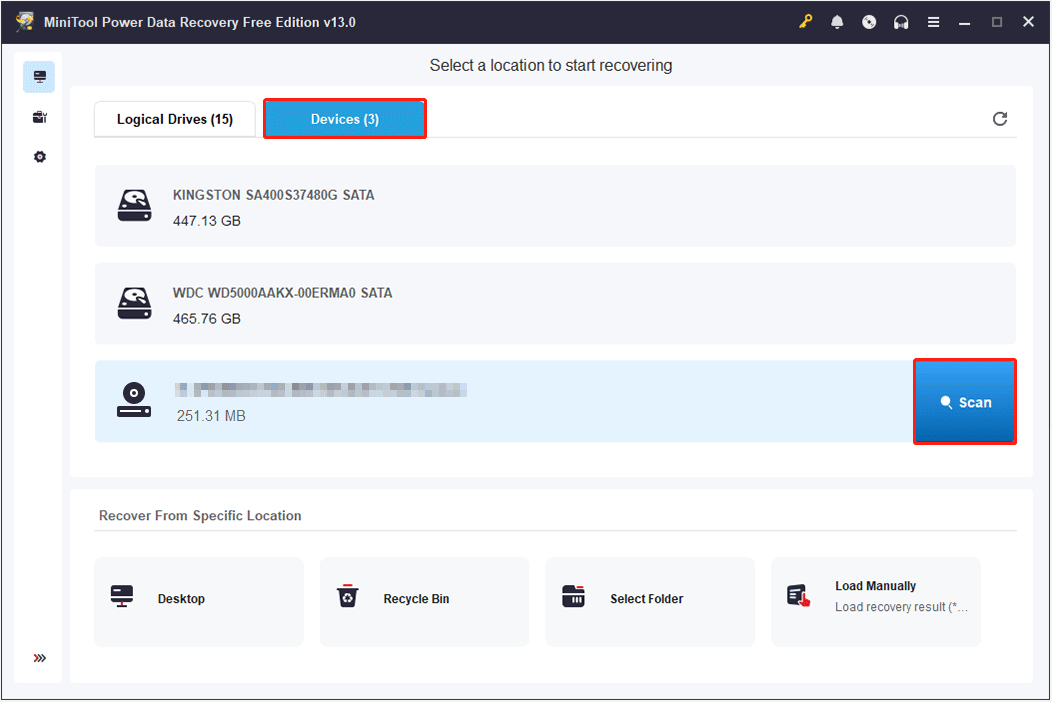Click the bootable media disc icon
1052x702 pixels.
(x=869, y=22)
